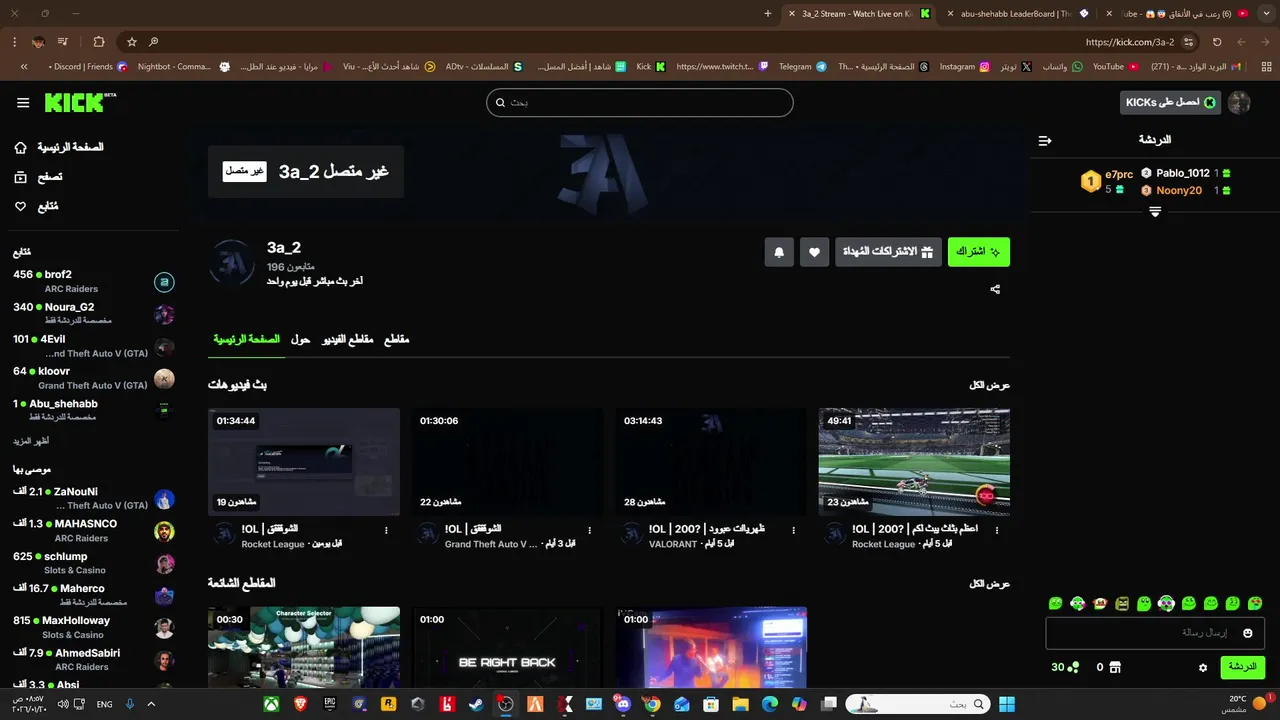Open the Character Selector clip thumbnail
The height and width of the screenshot is (720, 1280).
pyautogui.click(x=304, y=647)
